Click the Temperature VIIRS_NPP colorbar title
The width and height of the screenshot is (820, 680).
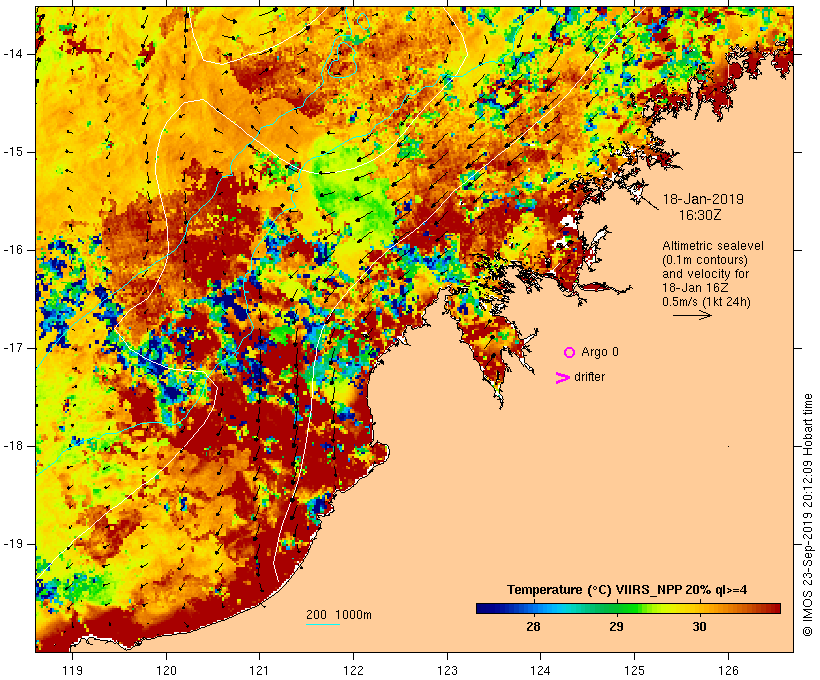627,590
